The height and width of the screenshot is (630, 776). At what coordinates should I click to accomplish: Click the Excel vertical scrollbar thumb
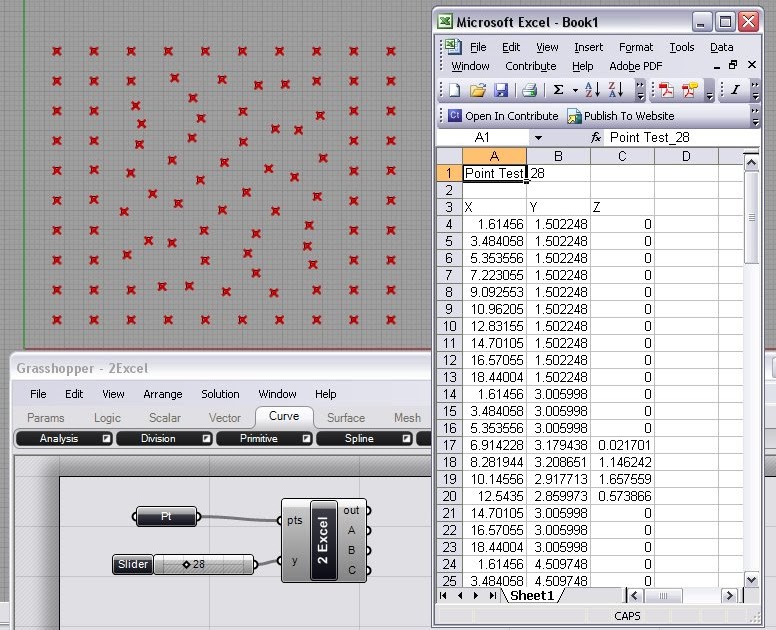[751, 218]
